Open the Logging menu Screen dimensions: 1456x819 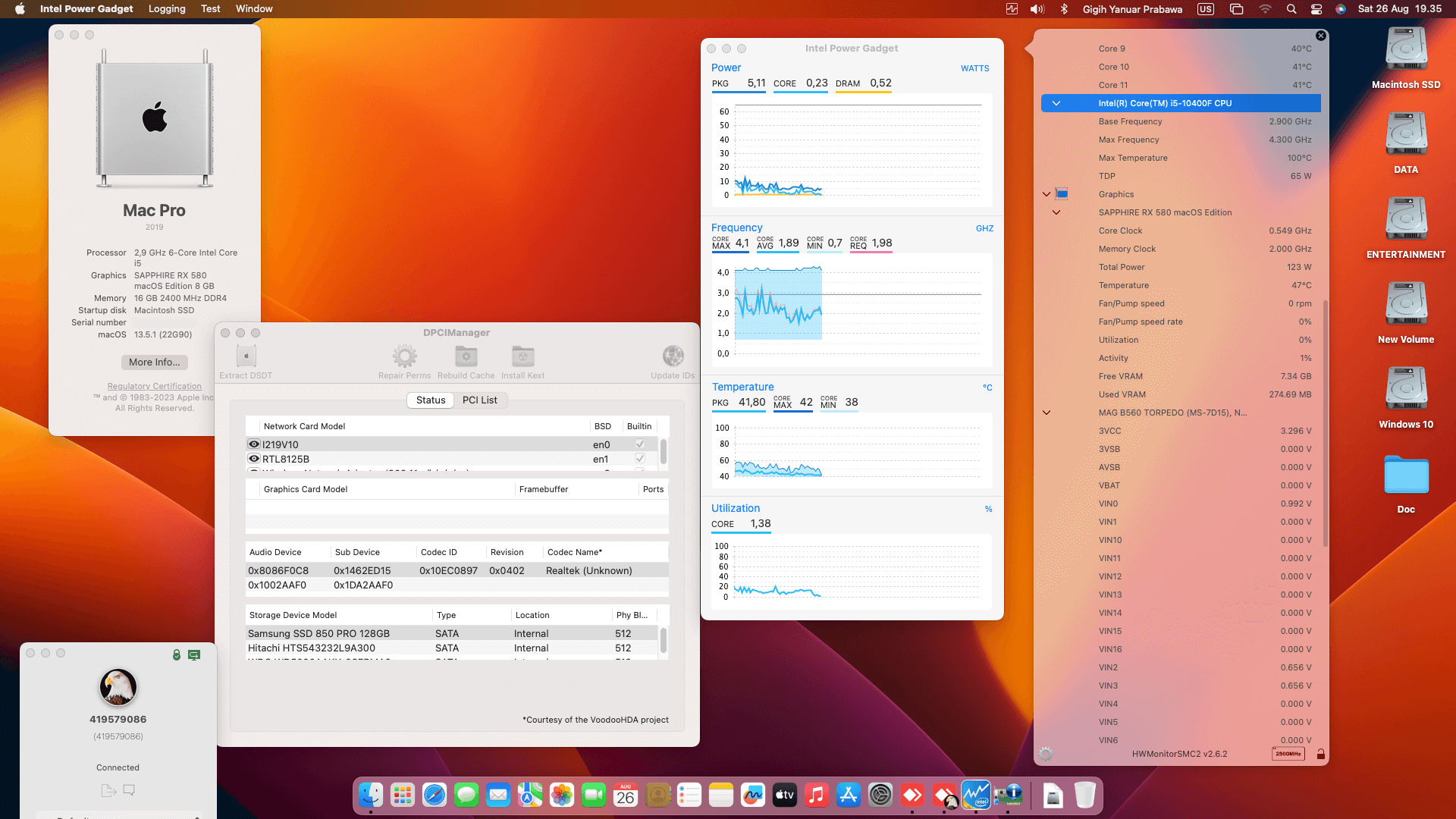coord(166,8)
